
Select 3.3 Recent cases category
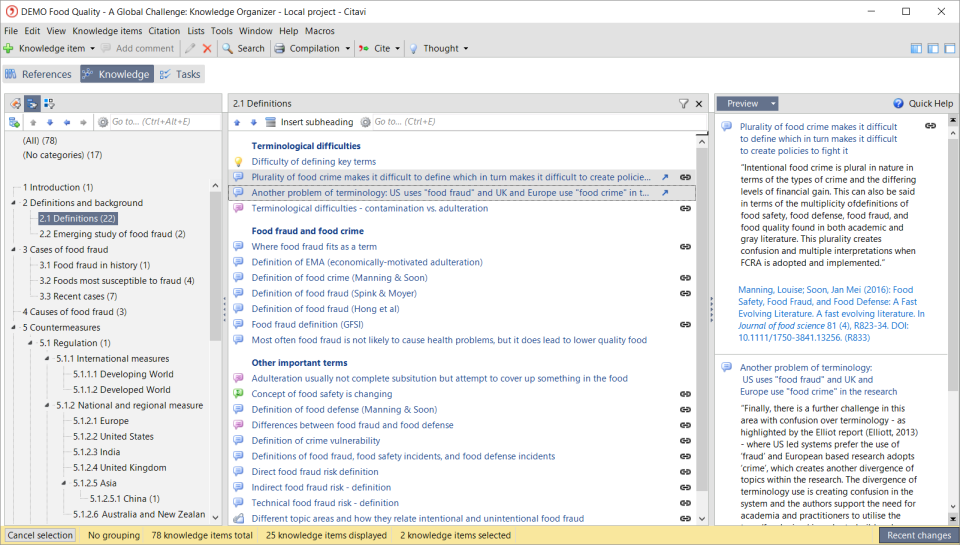click(x=78, y=296)
